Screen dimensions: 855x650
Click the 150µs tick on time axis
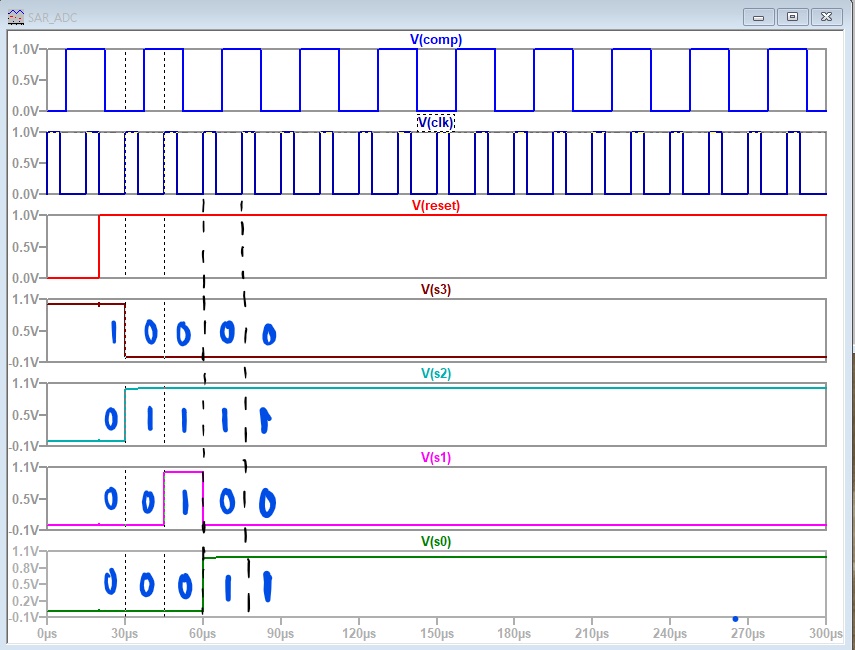[x=436, y=633]
